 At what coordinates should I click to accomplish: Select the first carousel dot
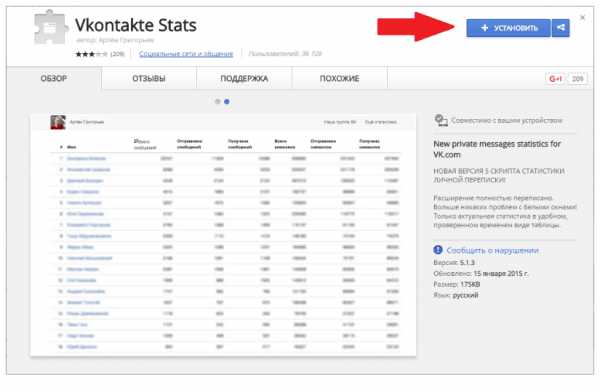(x=217, y=102)
